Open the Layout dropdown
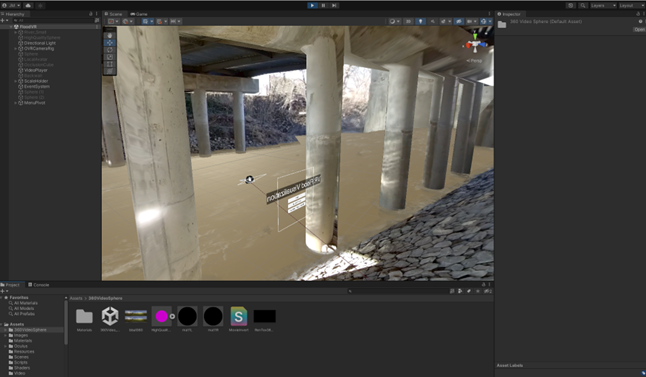This screenshot has width=646, height=377. [632, 5]
